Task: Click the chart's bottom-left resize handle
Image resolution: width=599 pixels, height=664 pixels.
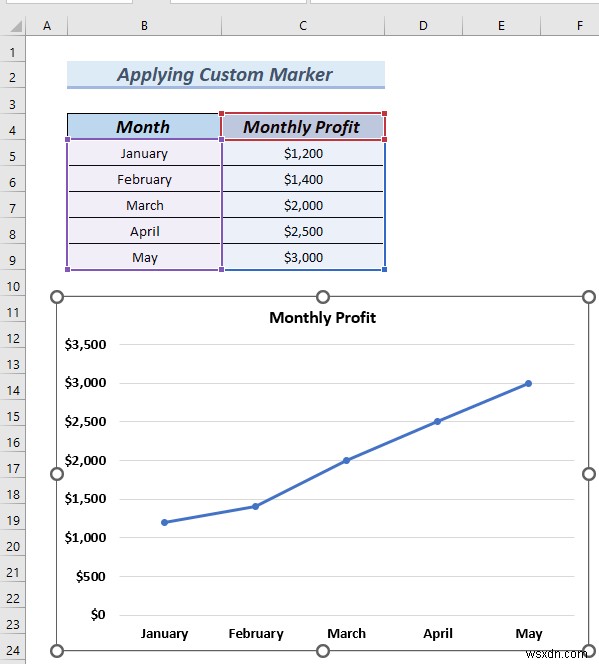Action: (x=57, y=650)
